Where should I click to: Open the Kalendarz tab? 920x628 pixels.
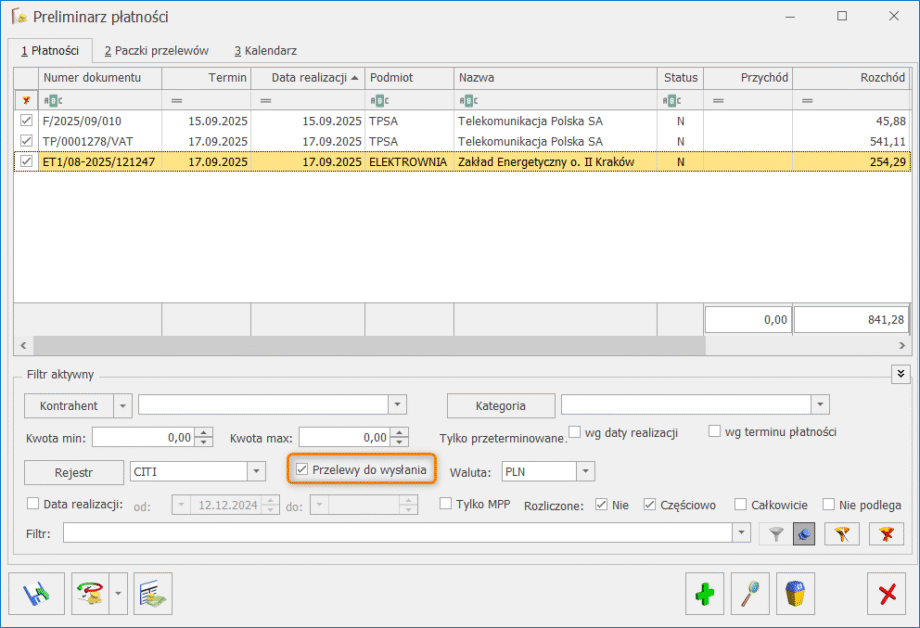[265, 50]
